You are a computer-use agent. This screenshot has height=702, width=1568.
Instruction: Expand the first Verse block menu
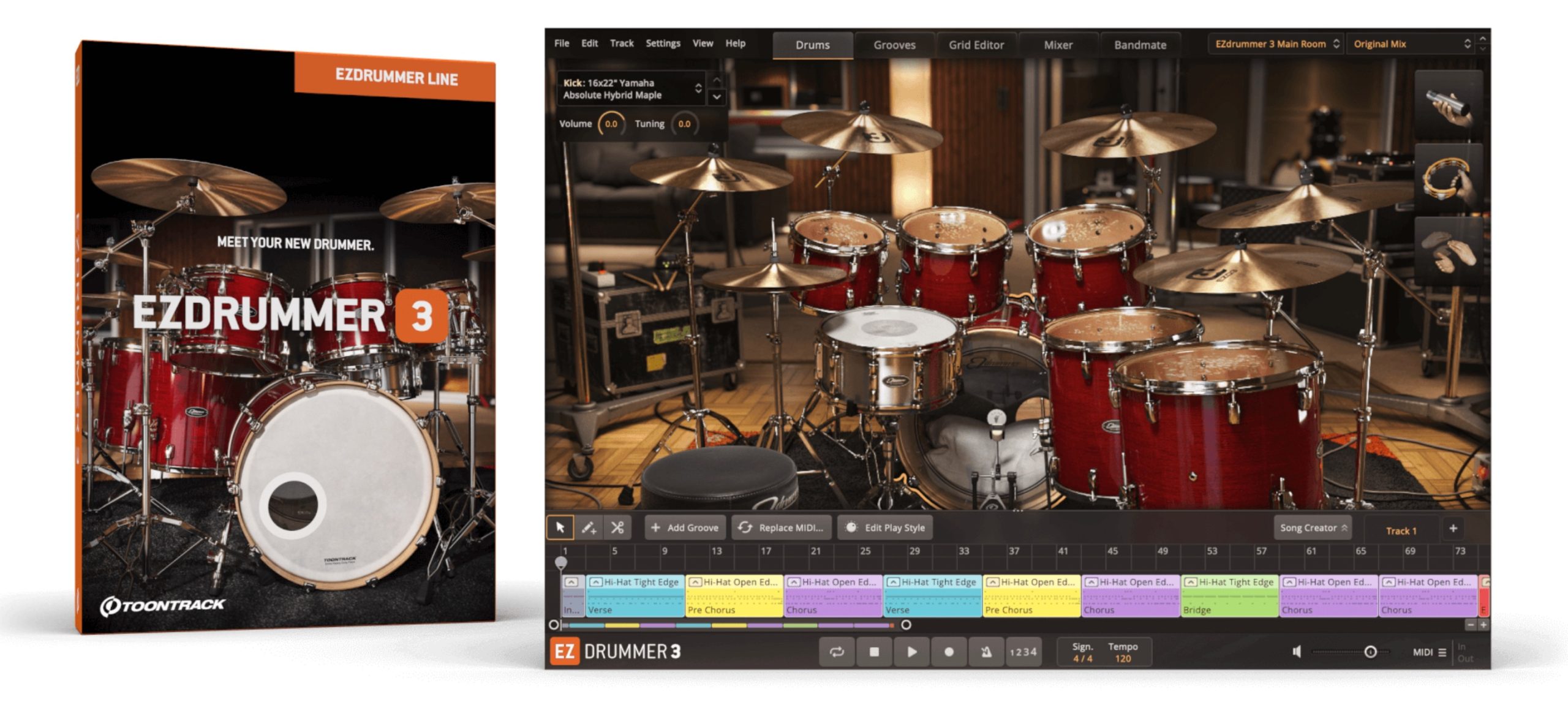[x=595, y=582]
